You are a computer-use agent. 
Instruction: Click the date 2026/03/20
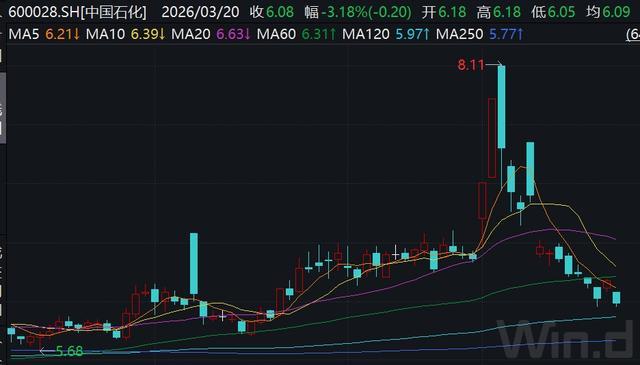(200, 12)
